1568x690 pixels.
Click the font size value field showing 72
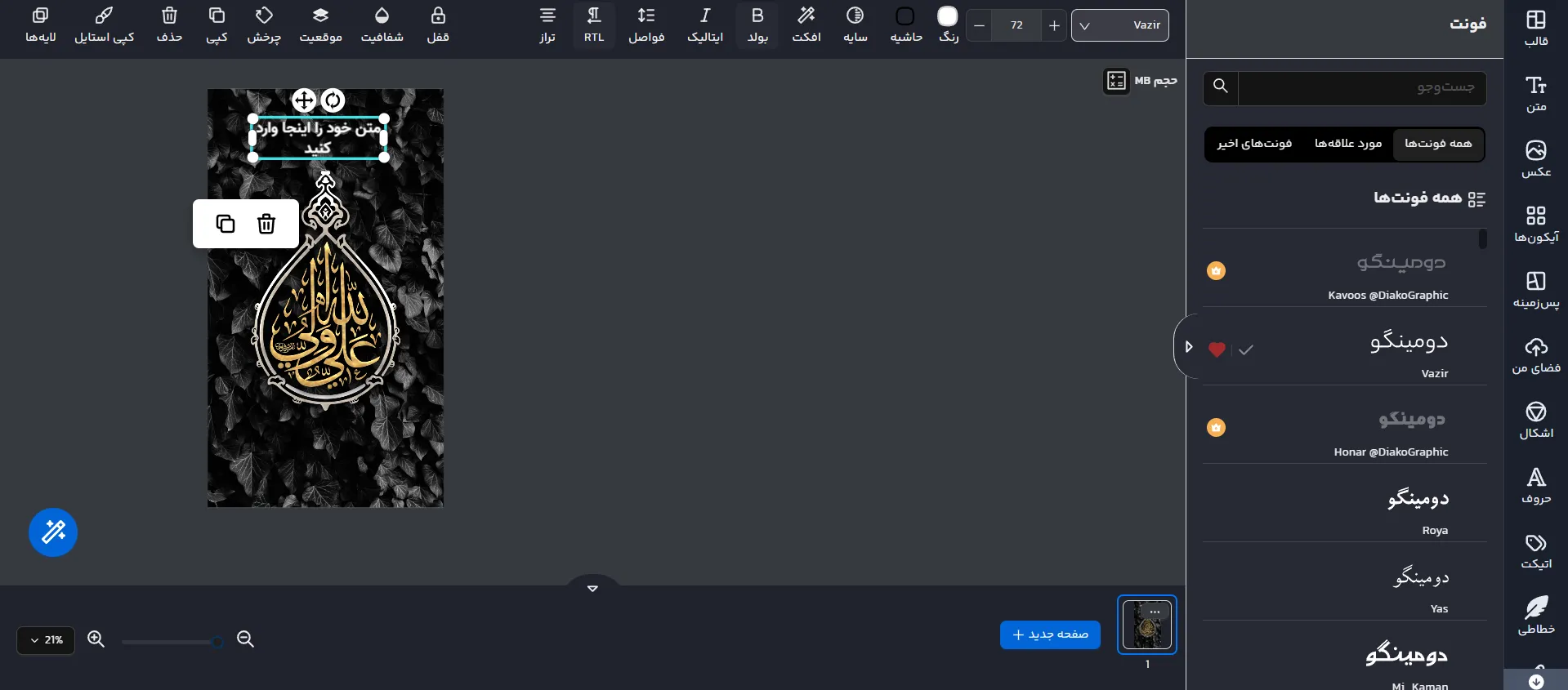coord(1016,25)
